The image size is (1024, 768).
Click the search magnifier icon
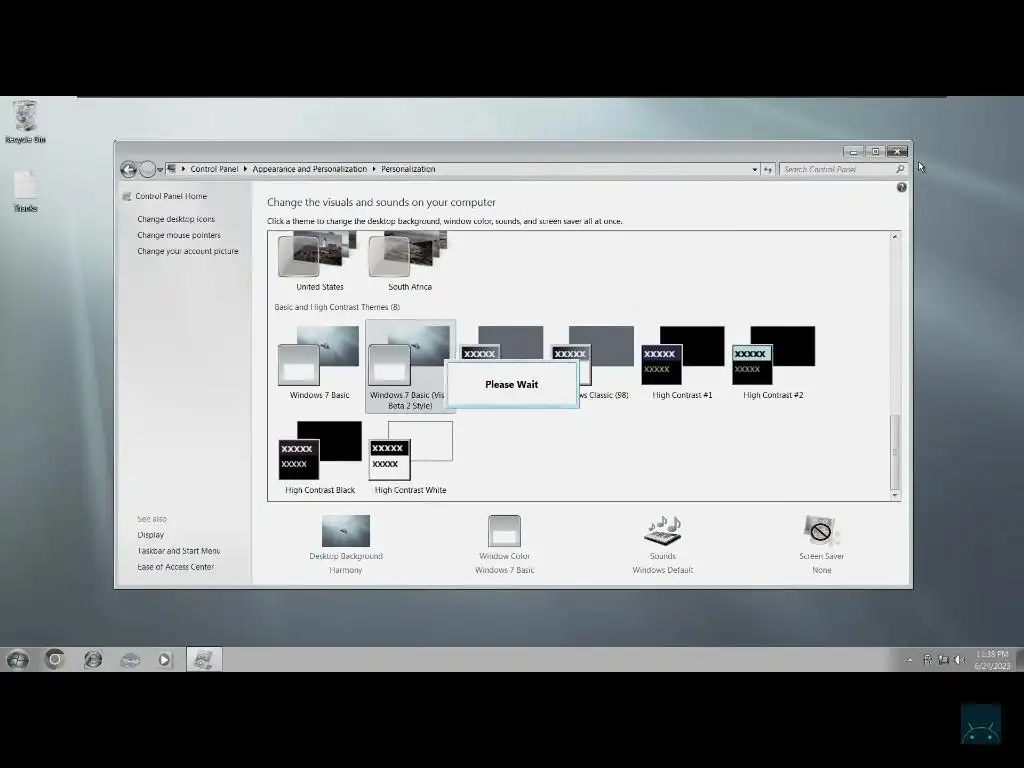(900, 169)
